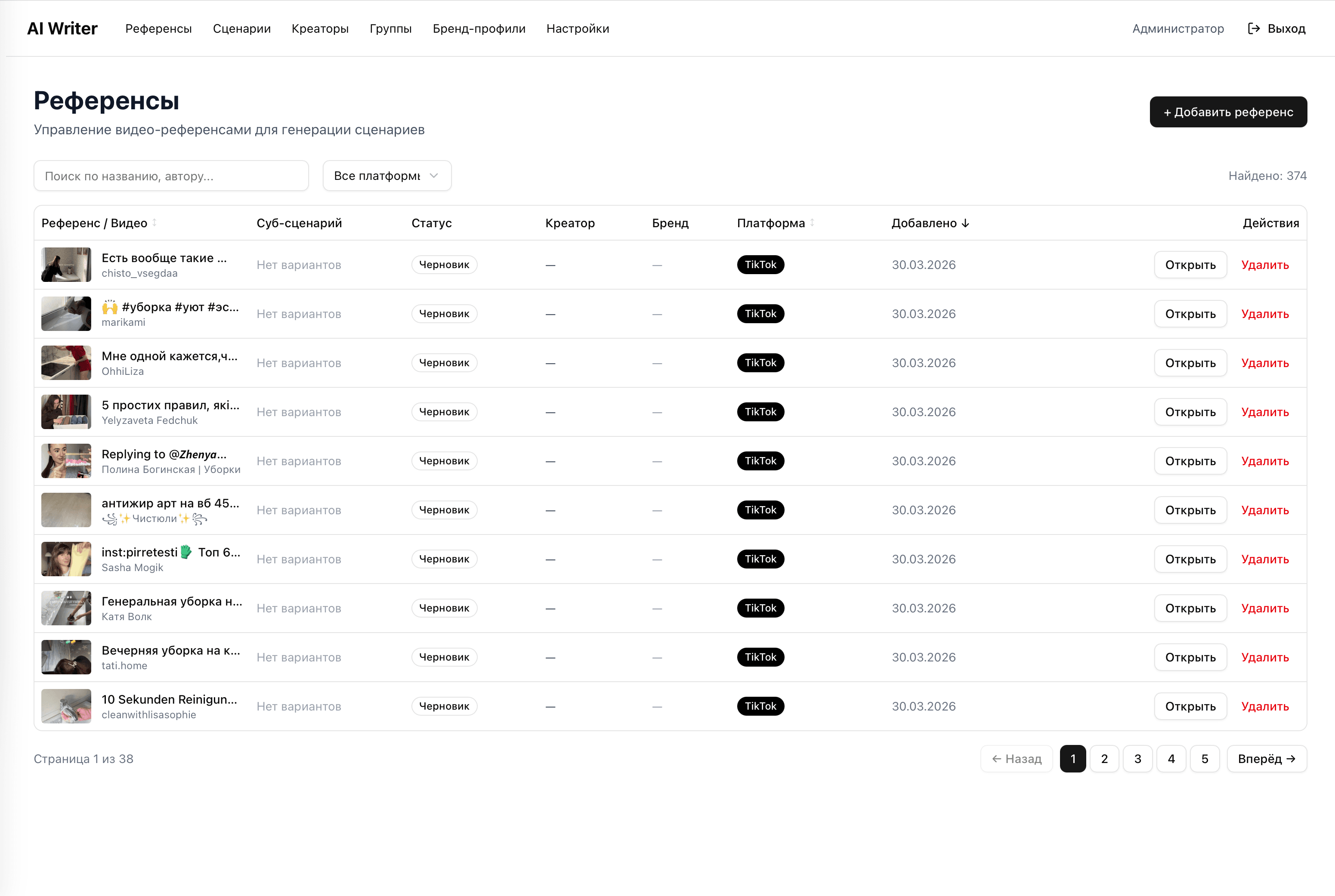Open the chisto_vsegdaa video thumbnail

tap(66, 265)
